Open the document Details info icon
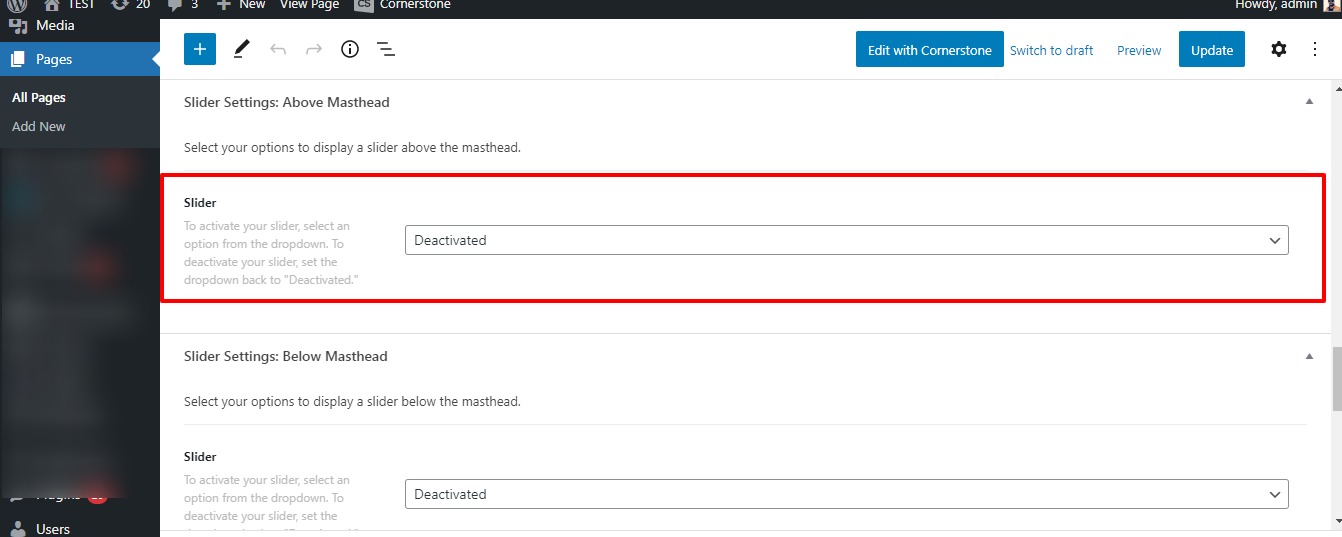This screenshot has width=1342, height=537. [x=350, y=49]
